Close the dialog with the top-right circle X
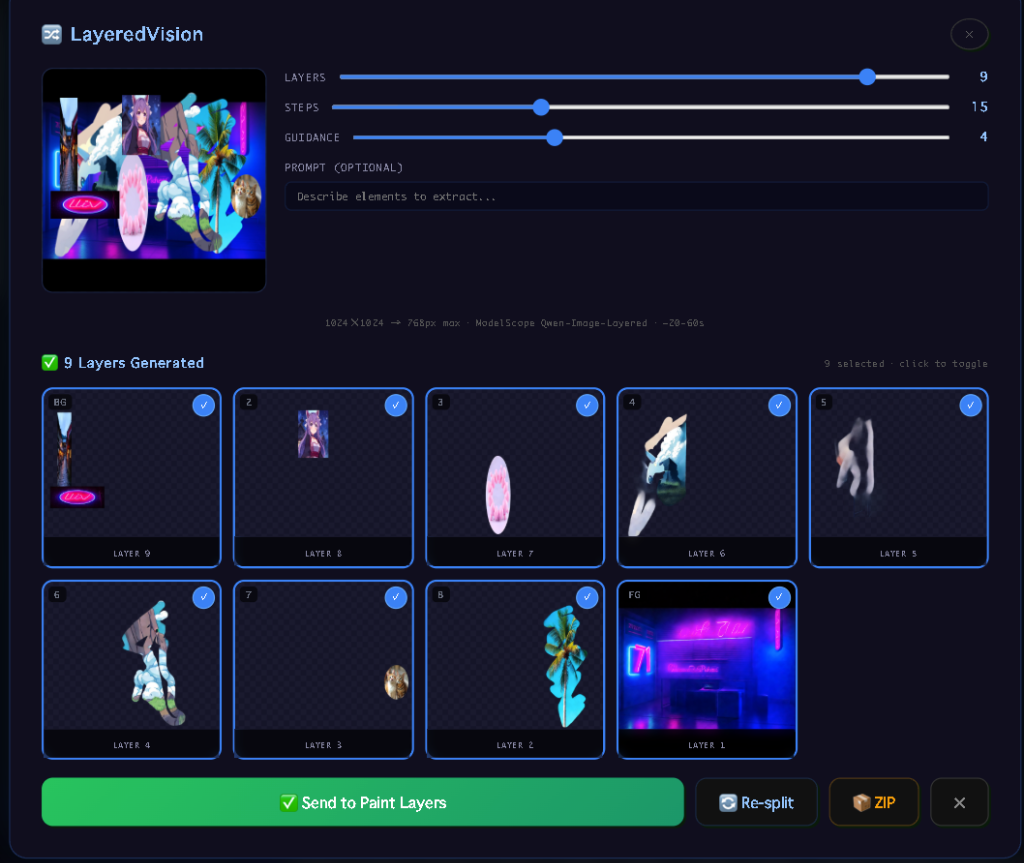 [969, 34]
